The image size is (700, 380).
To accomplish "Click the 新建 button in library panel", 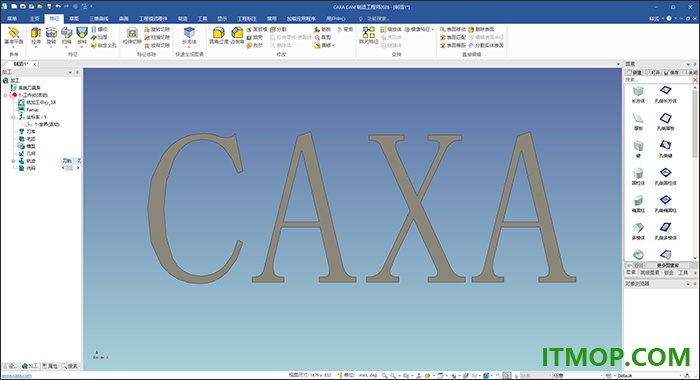I will pos(634,72).
